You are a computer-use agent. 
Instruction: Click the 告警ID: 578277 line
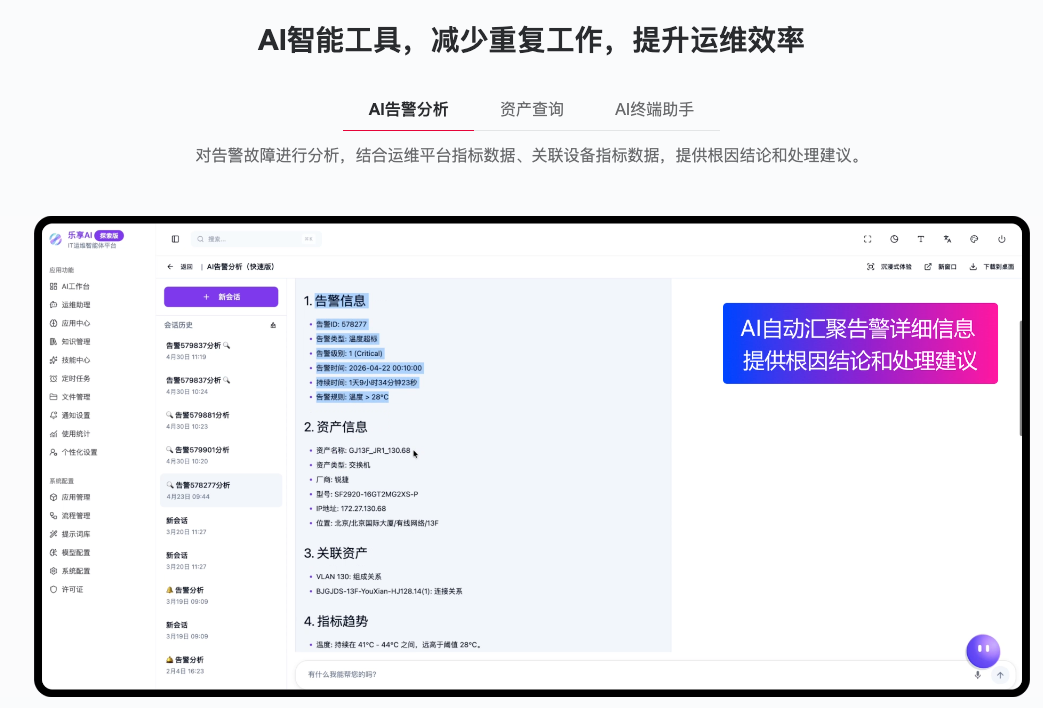click(x=341, y=324)
